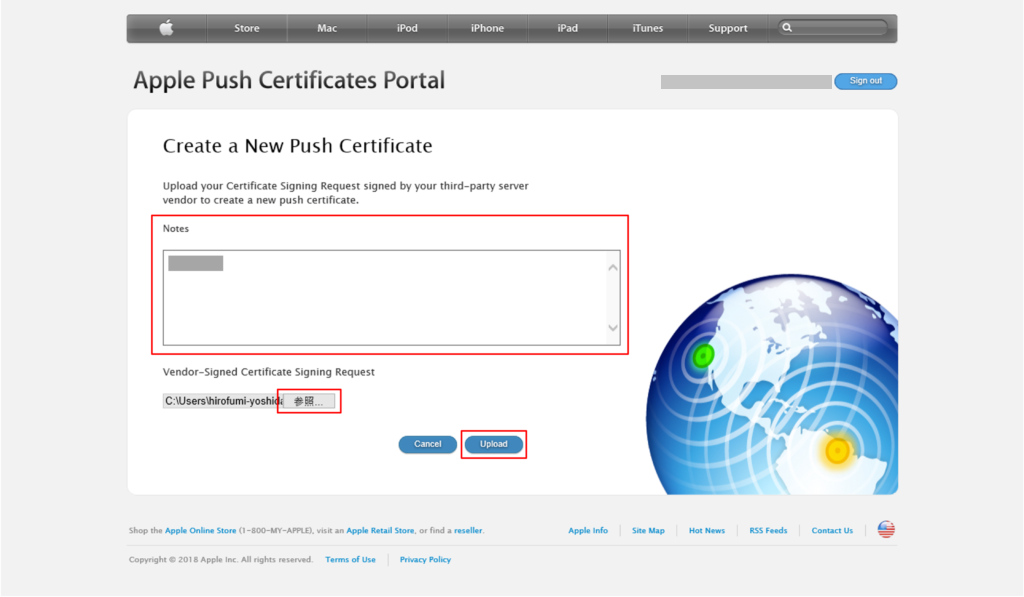The width and height of the screenshot is (1024, 597).
Task: Click the 参照 browse file button
Action: 309,401
